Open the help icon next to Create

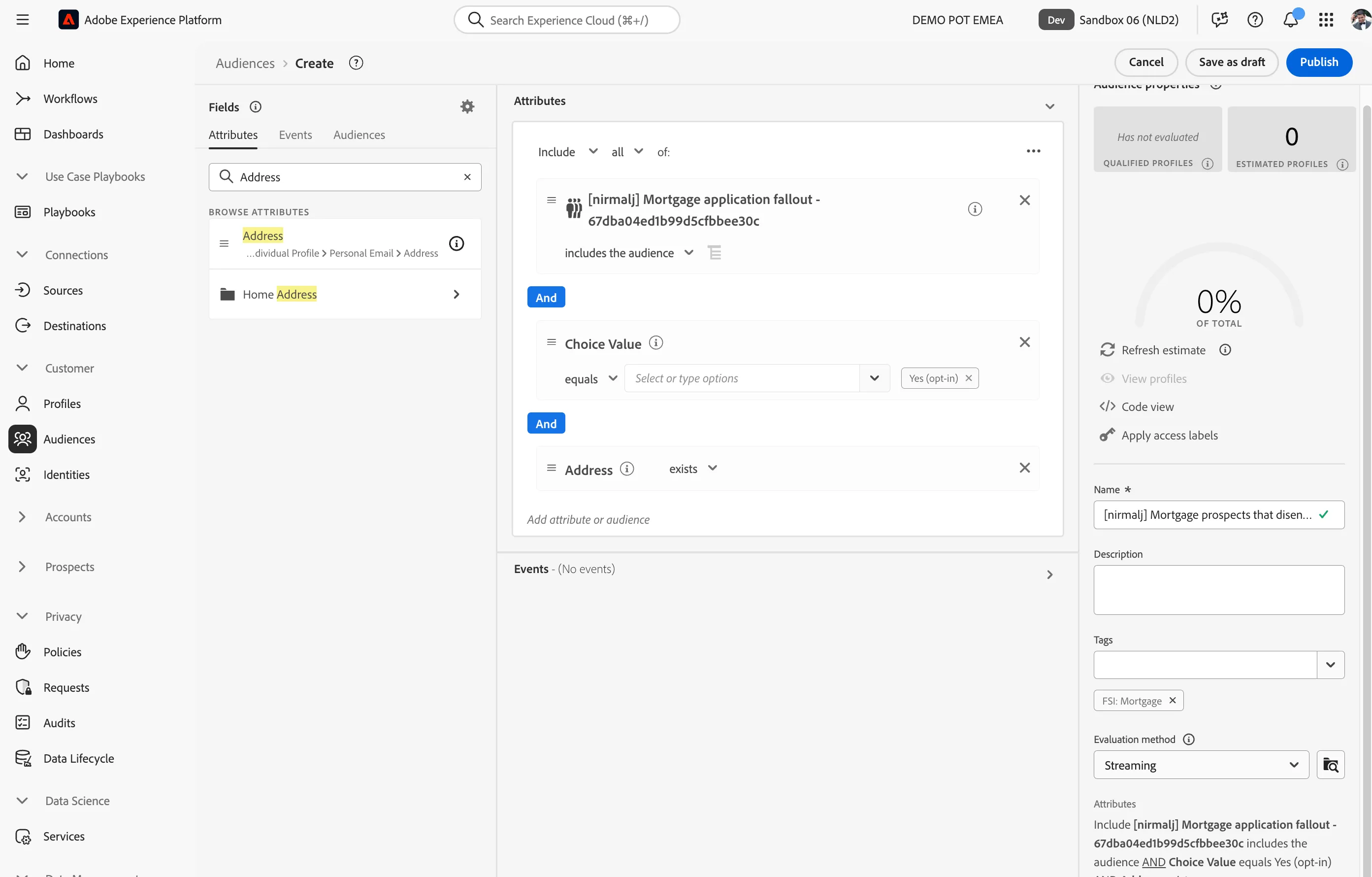click(x=356, y=63)
